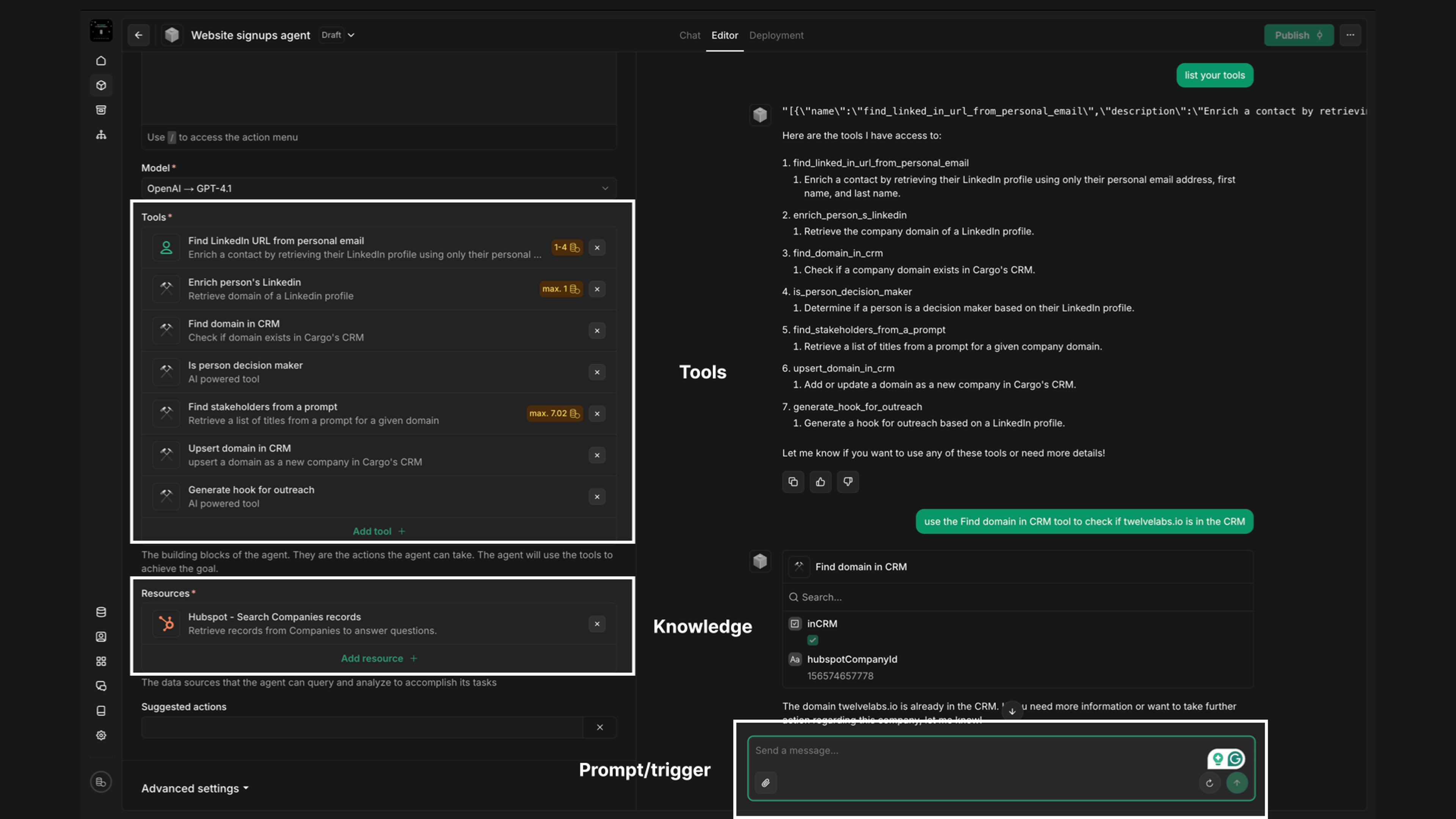1456x819 pixels.
Task: Switch to the Deployment tab
Action: [x=776, y=35]
